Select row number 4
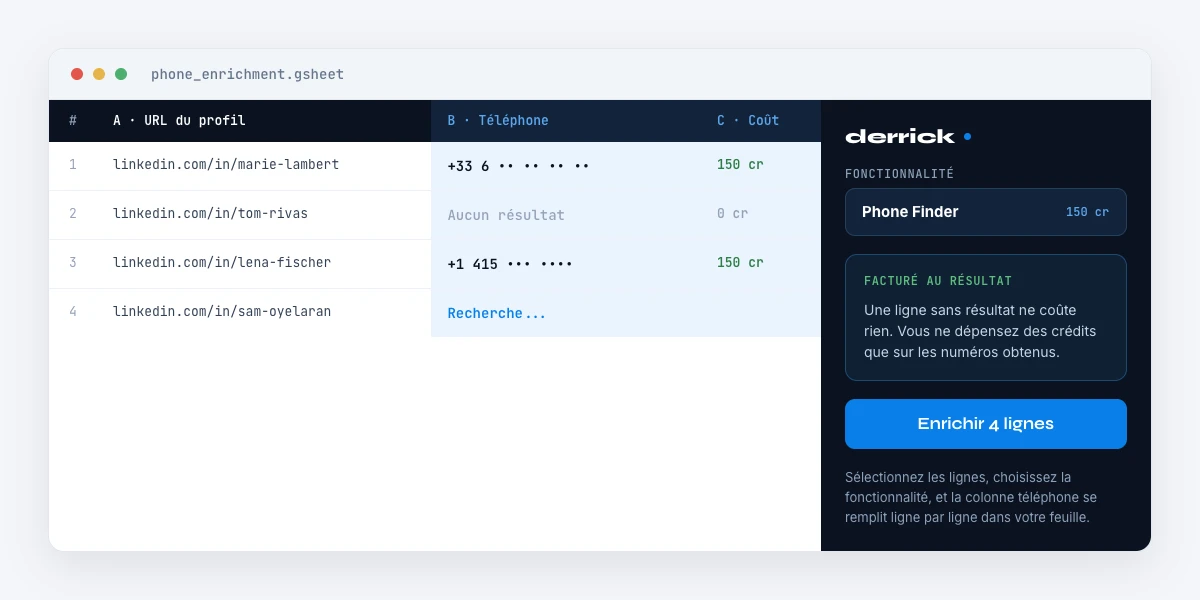Screen dimensions: 1200x600 (x=73, y=311)
